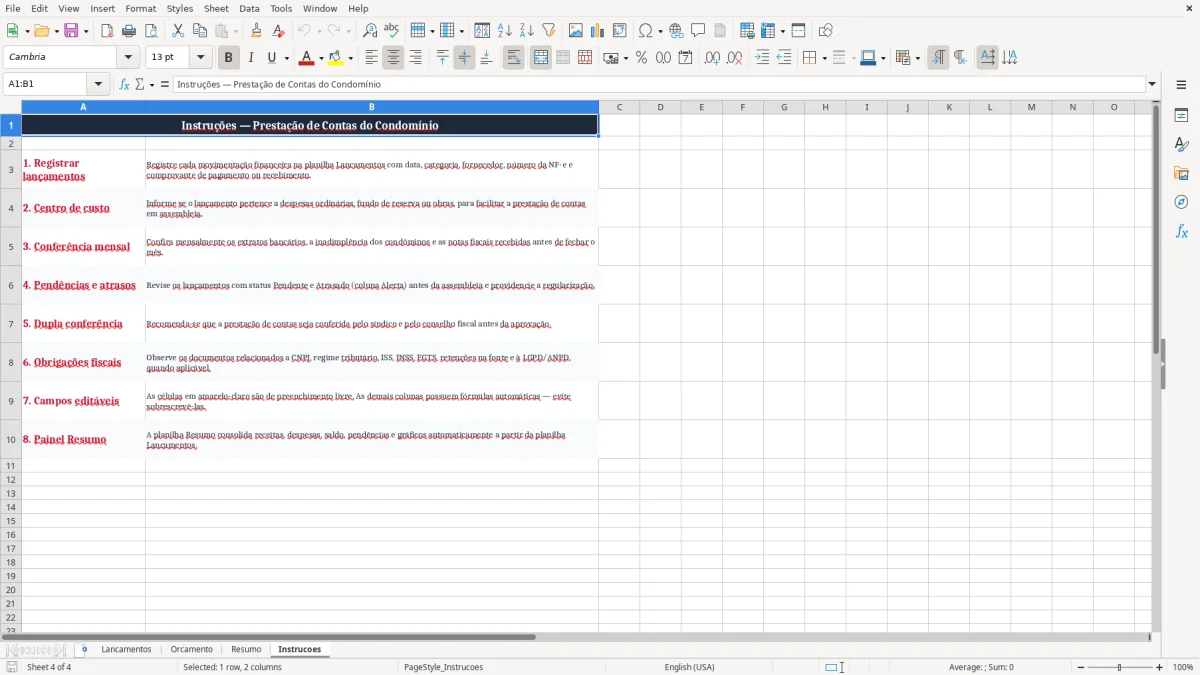1200x675 pixels.
Task: Toggle Wrap Text
Action: coord(514,58)
